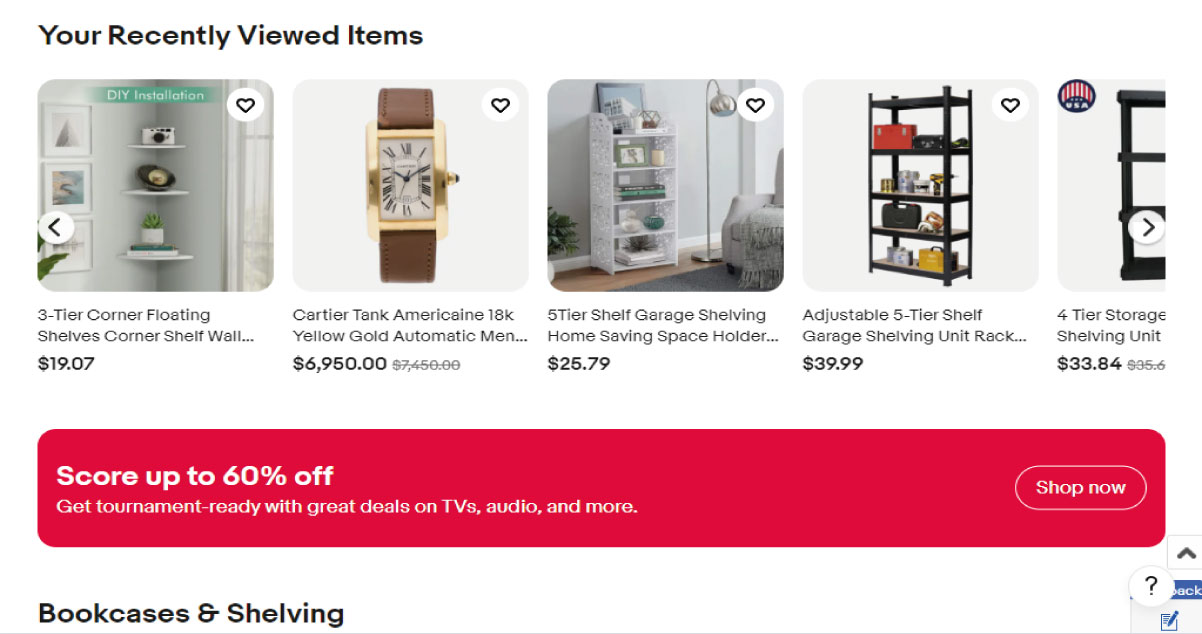Toggle watching the 3-Tier Corner Shelves item
This screenshot has height=634, width=1202.
click(x=245, y=104)
